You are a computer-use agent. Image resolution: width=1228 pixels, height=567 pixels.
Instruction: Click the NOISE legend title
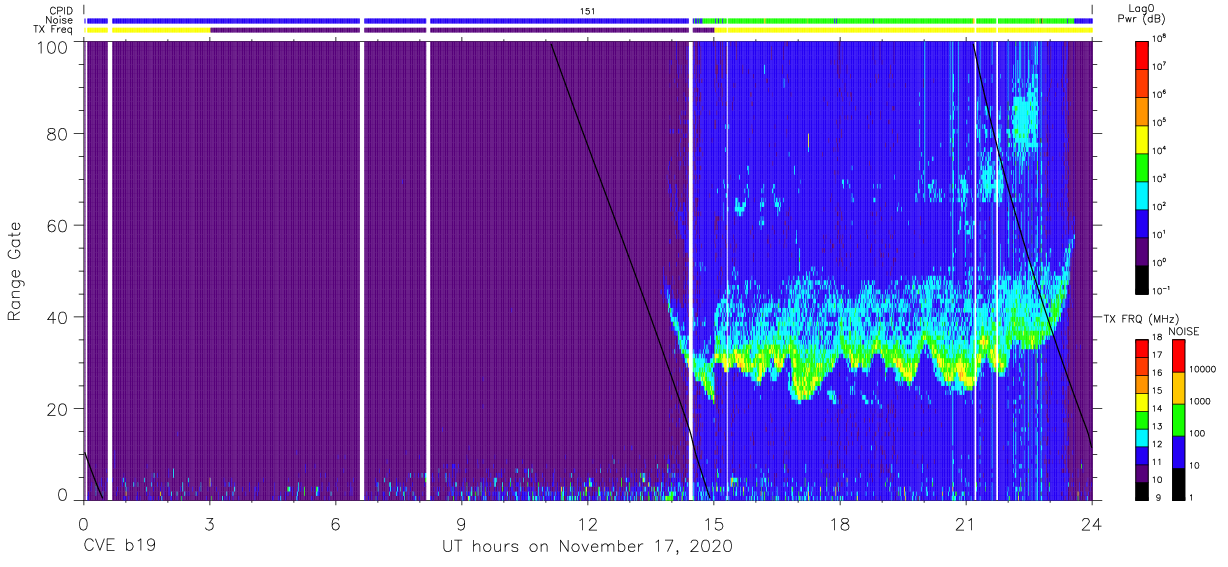[1184, 330]
